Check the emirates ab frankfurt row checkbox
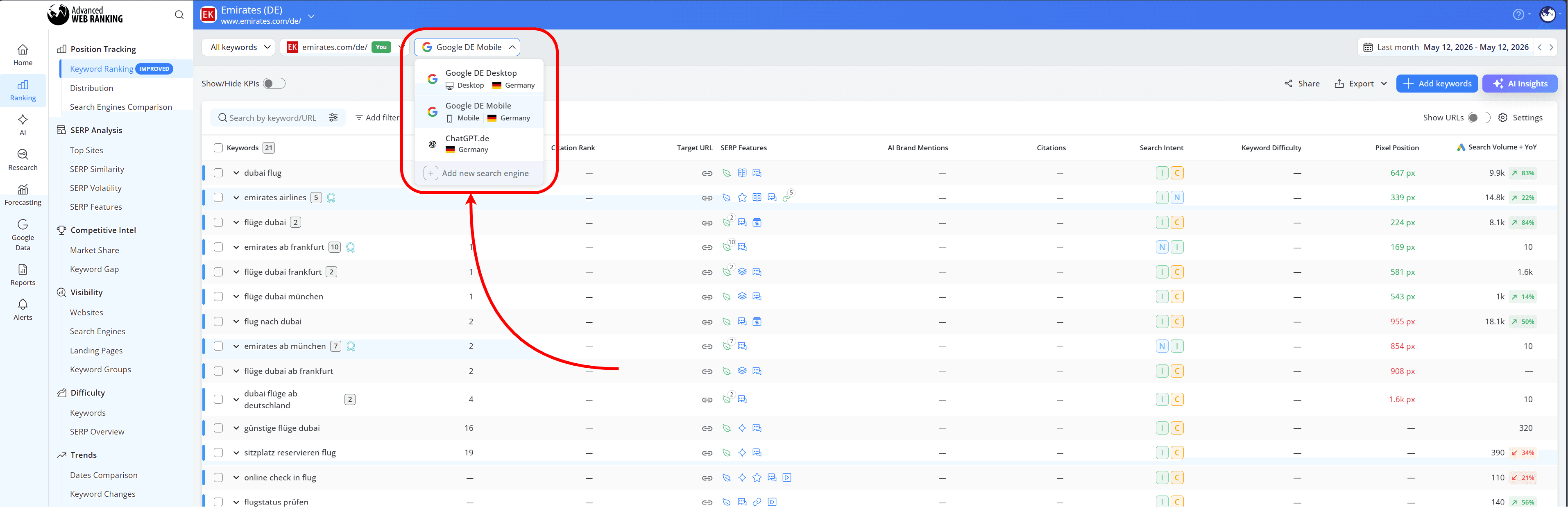The image size is (1568, 507). (218, 247)
